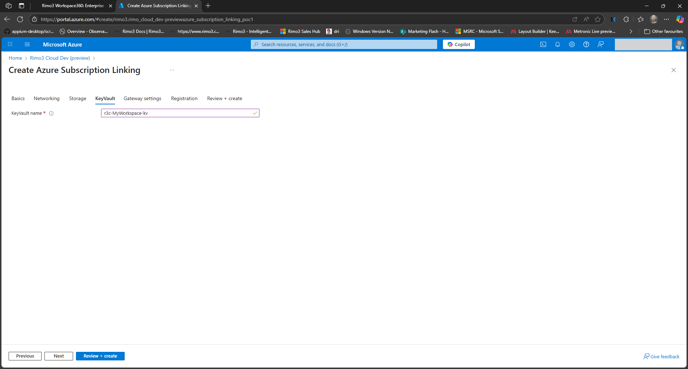Viewport: 688px width, 369px height.
Task: Focus the KeyVault name input field
Action: [x=180, y=113]
